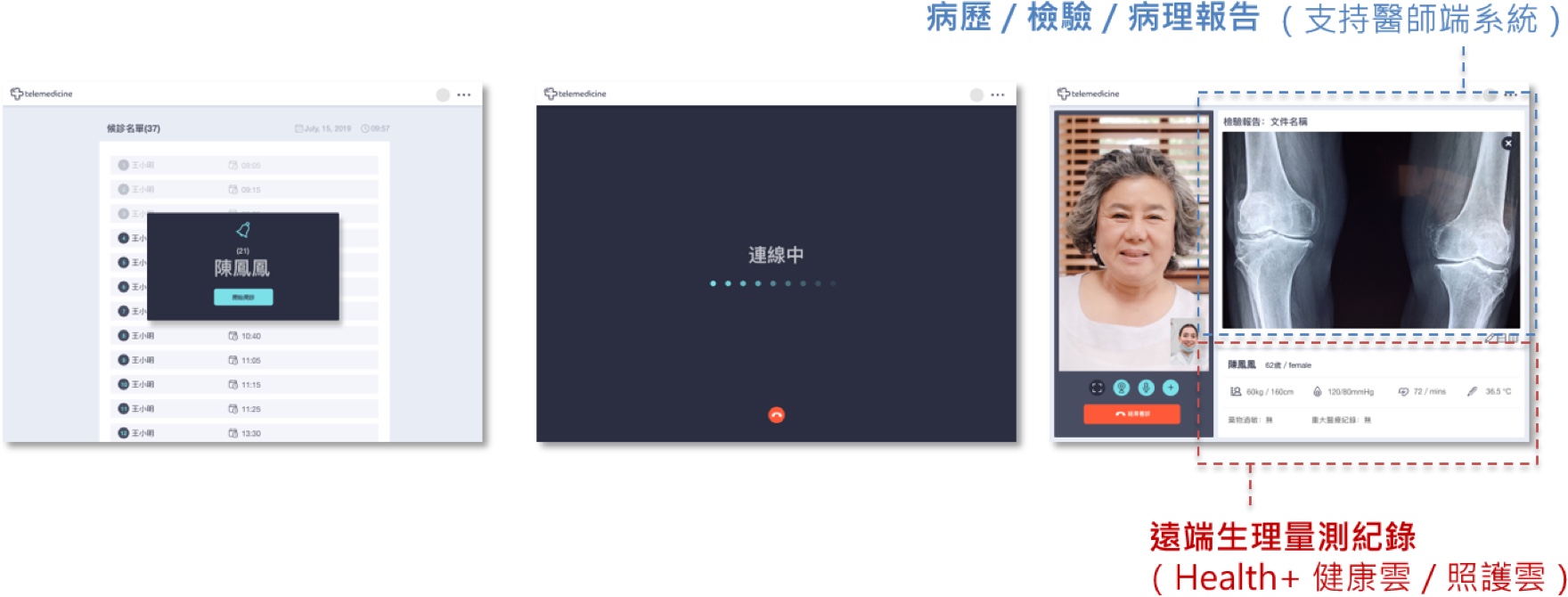Open three-dot menu in connecting window
Image resolution: width=1568 pixels, height=597 pixels.
click(x=998, y=94)
